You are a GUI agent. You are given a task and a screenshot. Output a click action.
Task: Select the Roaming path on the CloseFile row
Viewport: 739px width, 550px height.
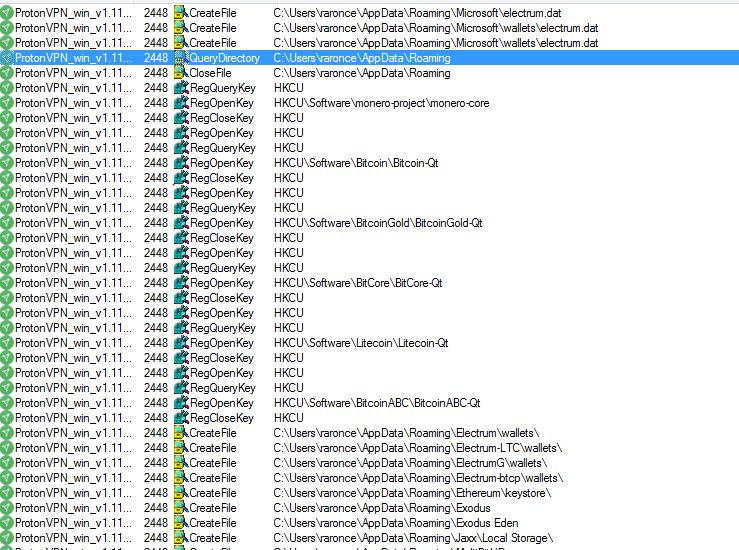click(362, 73)
